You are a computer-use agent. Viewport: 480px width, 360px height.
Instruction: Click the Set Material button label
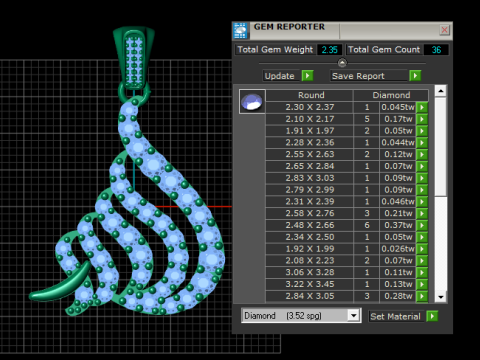(x=395, y=316)
